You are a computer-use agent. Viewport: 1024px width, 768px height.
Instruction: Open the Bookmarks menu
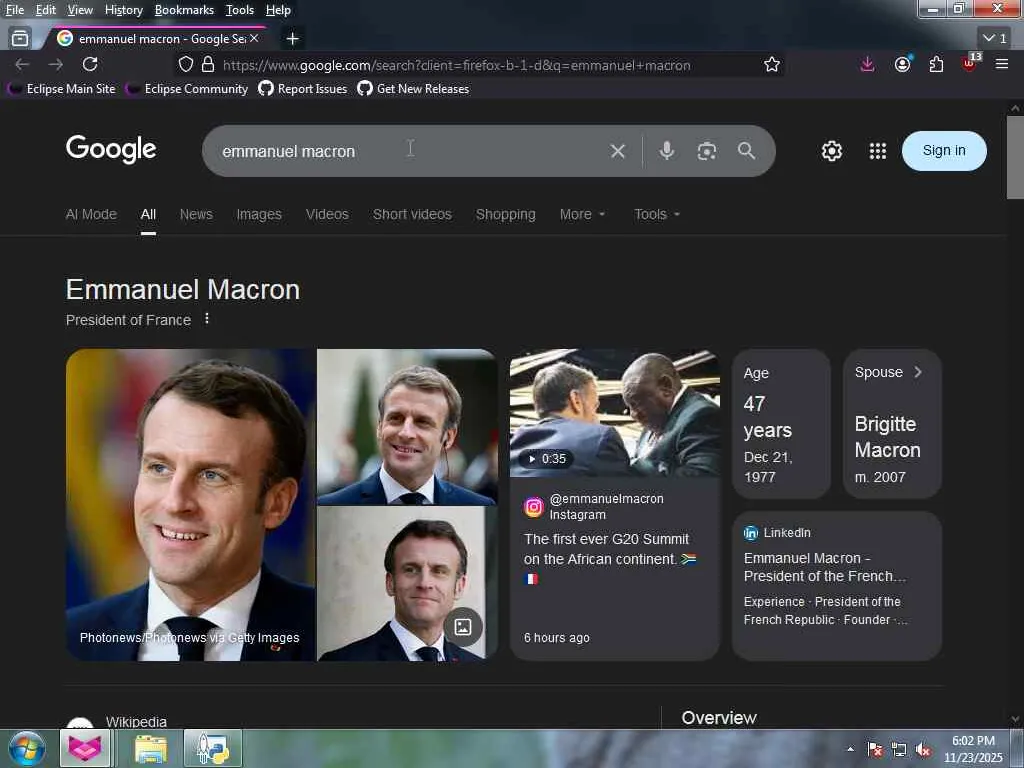click(x=184, y=10)
